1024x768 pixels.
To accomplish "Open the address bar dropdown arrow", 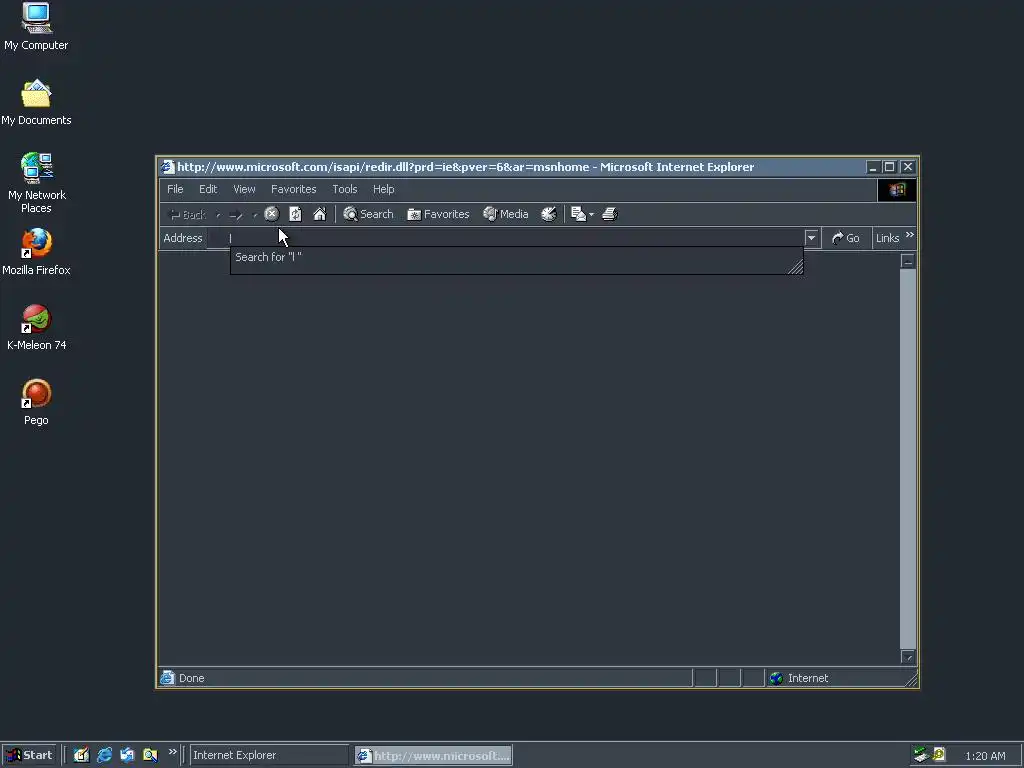I will click(811, 238).
